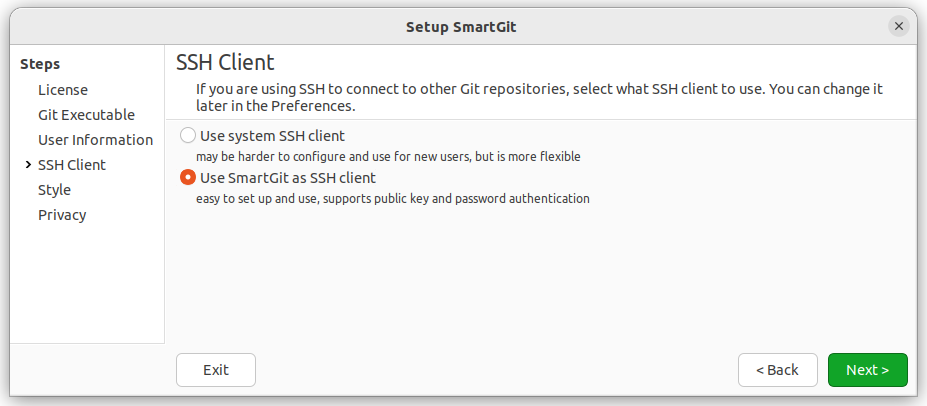Continue with the green 'Next >' button
The image size is (927, 406).
(867, 370)
